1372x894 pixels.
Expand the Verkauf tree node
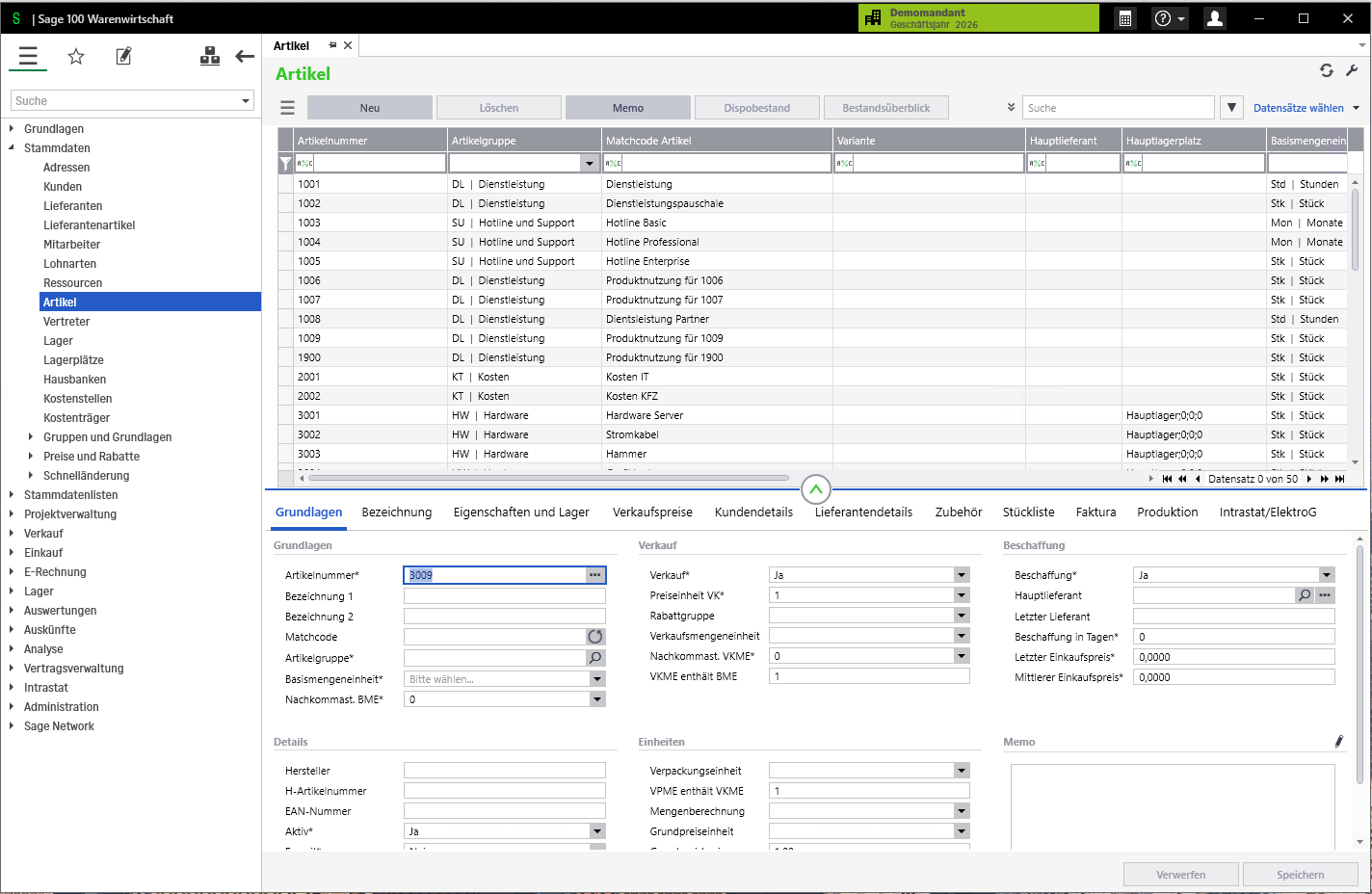coord(12,533)
